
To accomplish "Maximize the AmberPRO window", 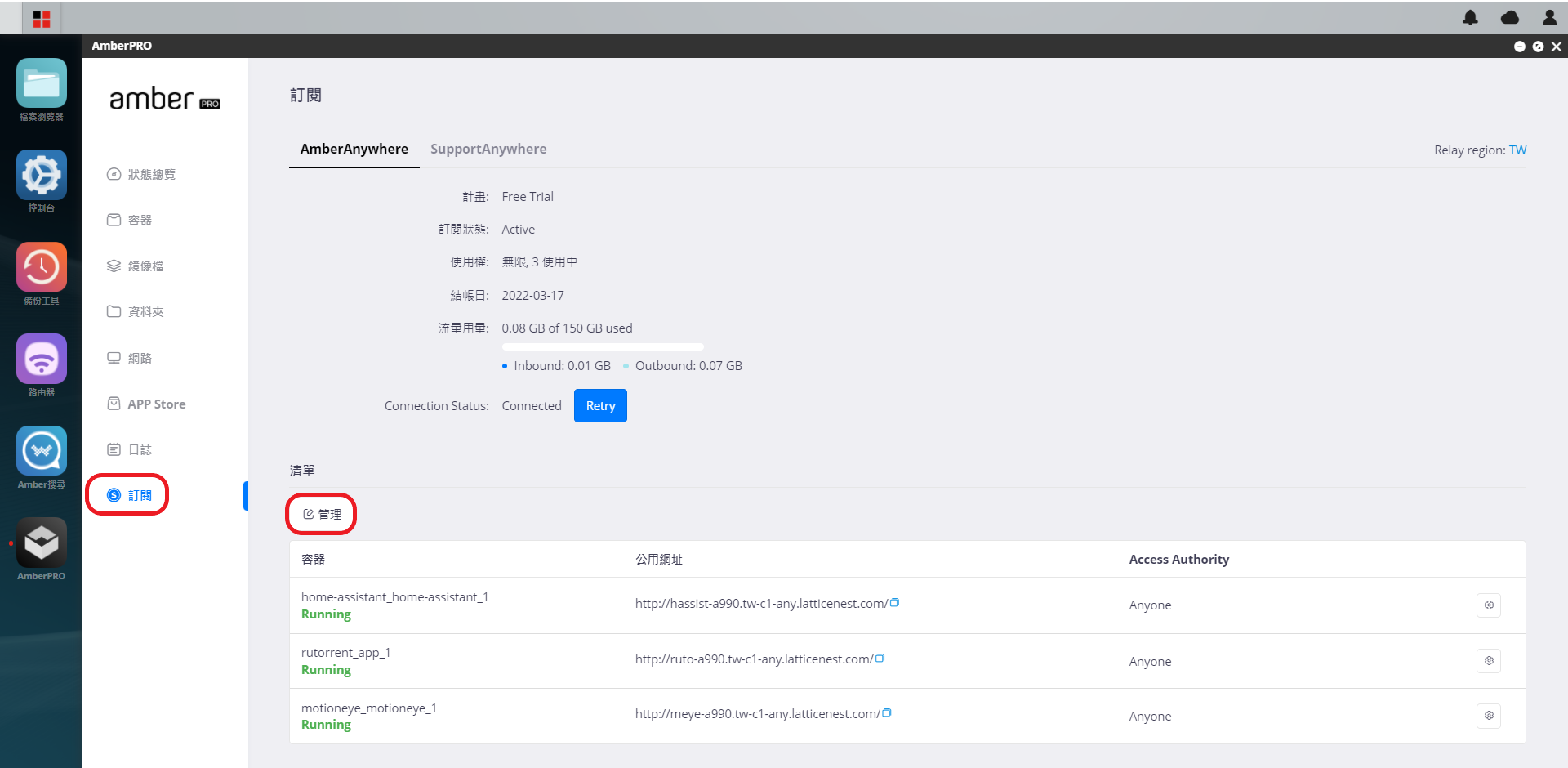I will click(1538, 47).
